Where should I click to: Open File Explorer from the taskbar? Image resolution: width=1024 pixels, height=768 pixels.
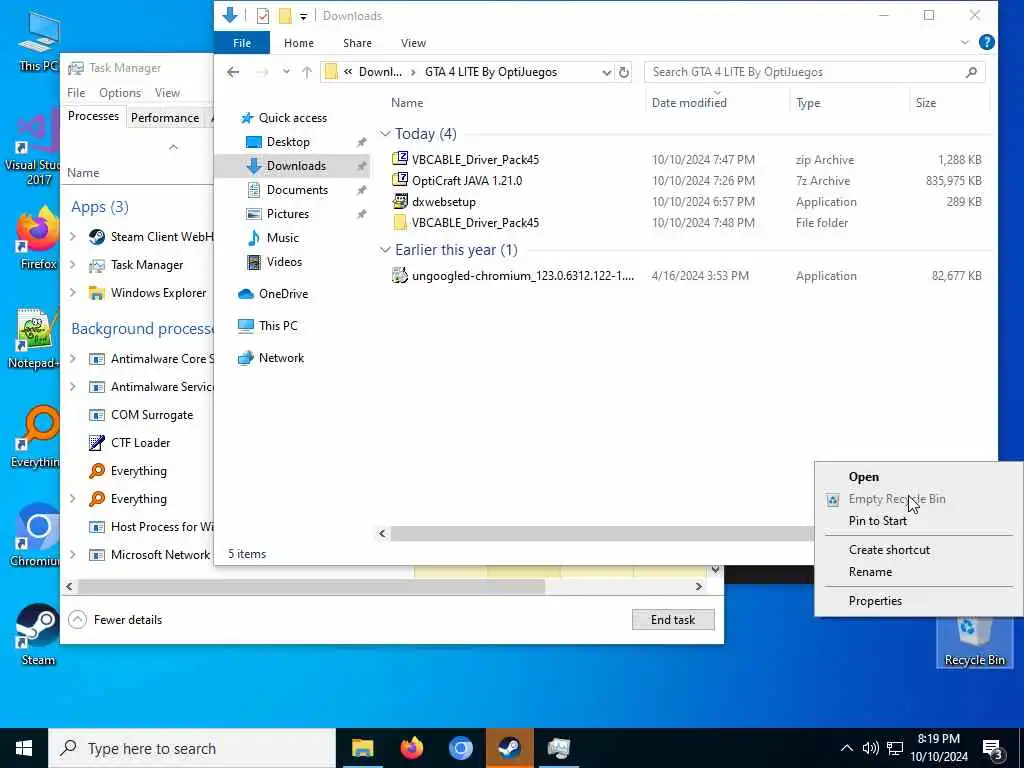pyautogui.click(x=362, y=748)
